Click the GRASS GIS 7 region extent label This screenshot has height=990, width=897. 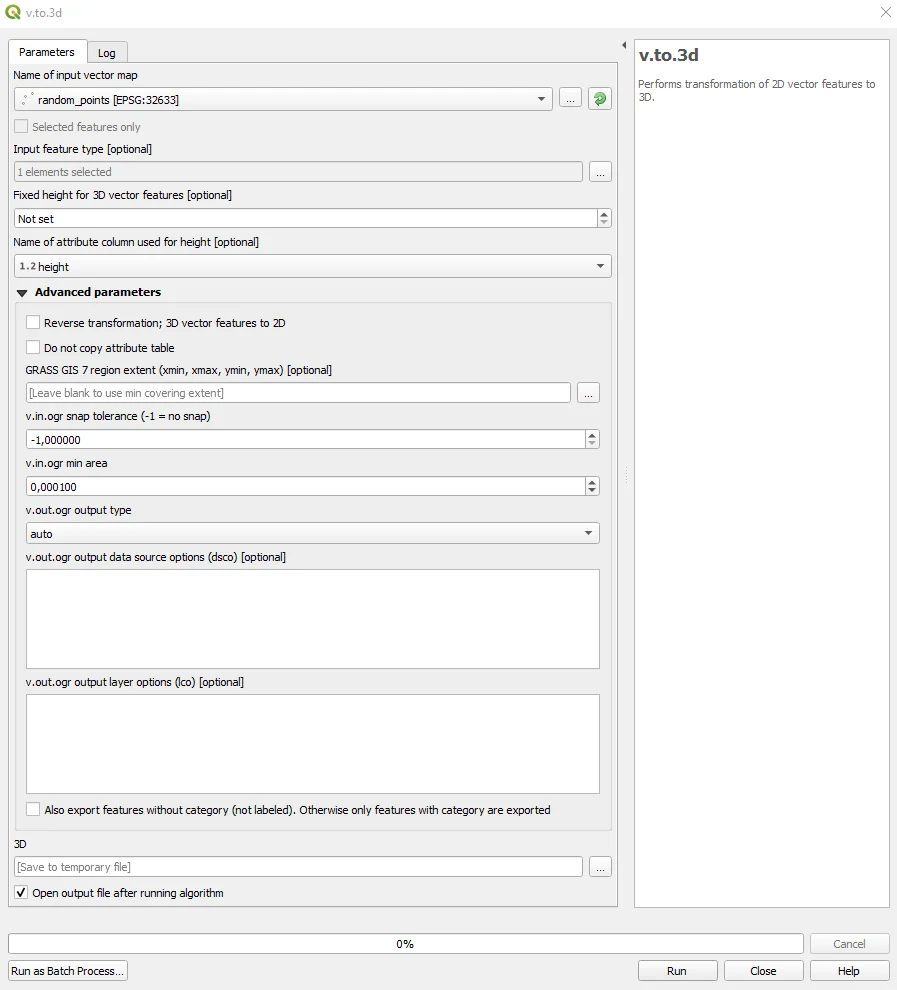point(179,370)
